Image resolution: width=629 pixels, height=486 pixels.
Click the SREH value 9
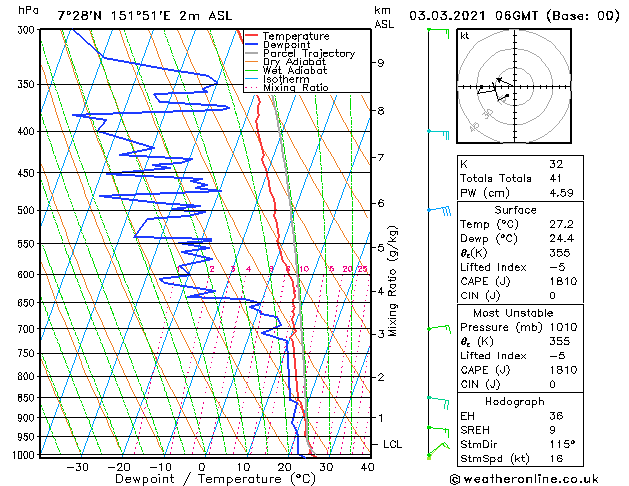[552, 430]
